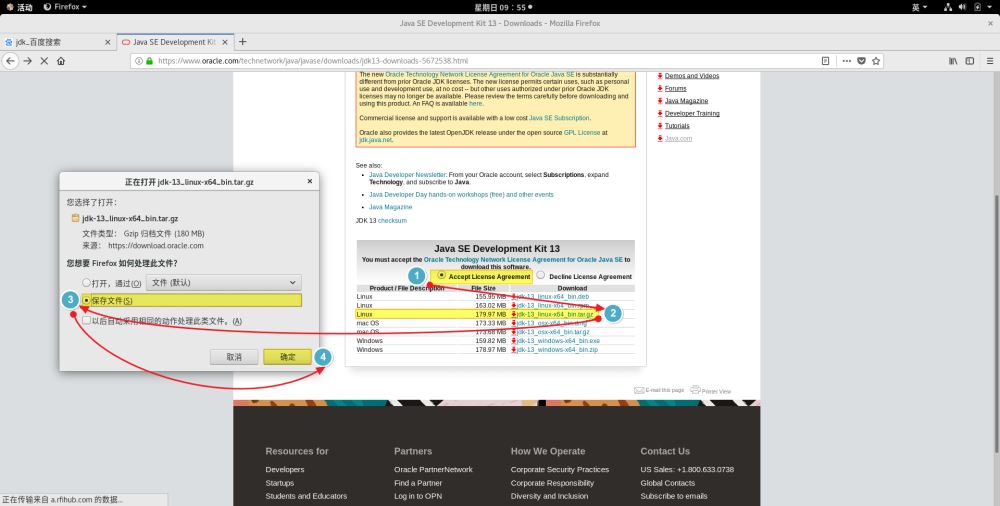This screenshot has width=1000, height=506.
Task: Expand the Firefox application menu in top bar
Action: (x=64, y=7)
